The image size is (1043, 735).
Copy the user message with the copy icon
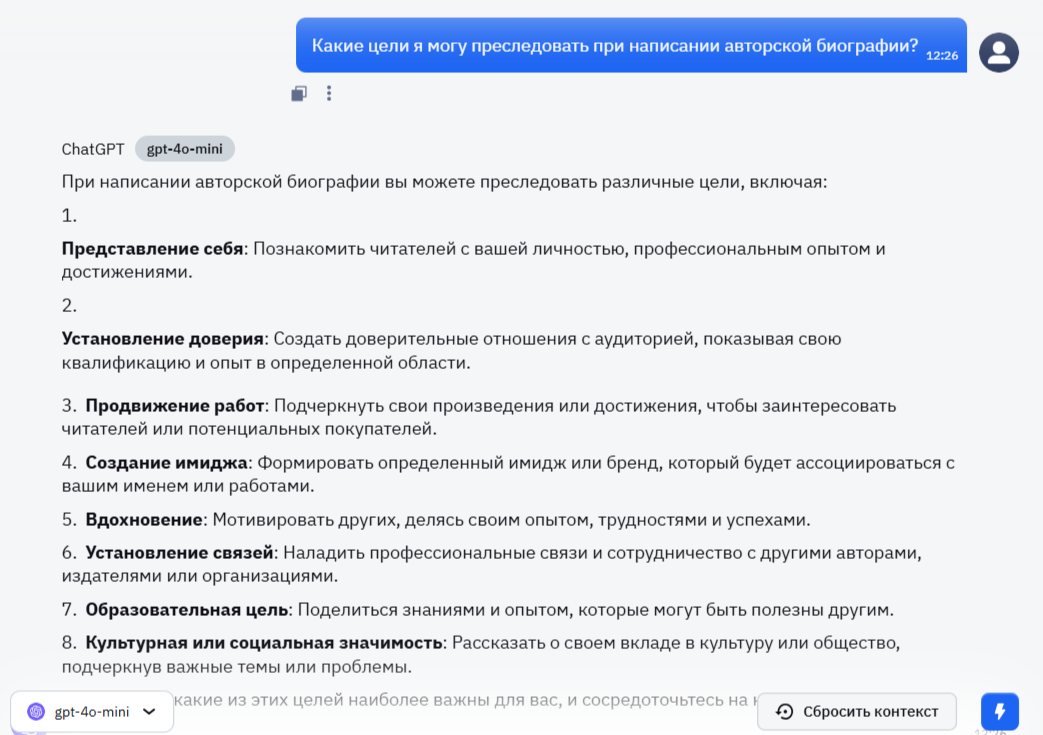point(299,94)
